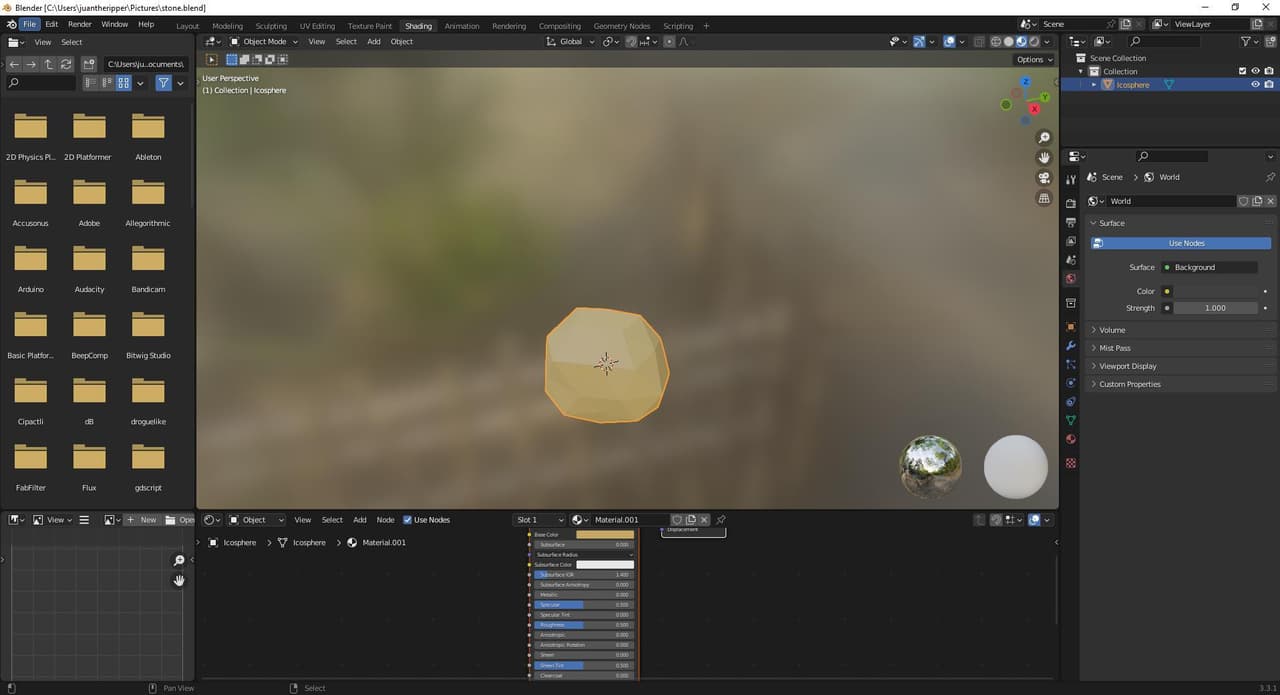The height and width of the screenshot is (695, 1280).
Task: Click the viewport pan hand gizmo
Action: [x=1044, y=158]
